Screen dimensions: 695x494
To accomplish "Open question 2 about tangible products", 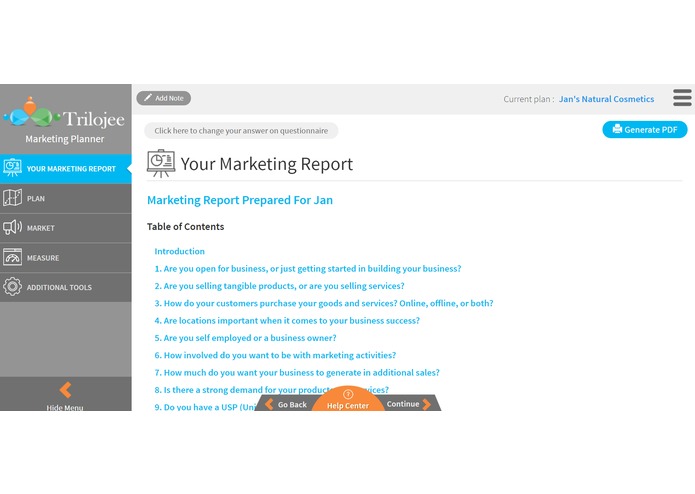I will (x=279, y=286).
